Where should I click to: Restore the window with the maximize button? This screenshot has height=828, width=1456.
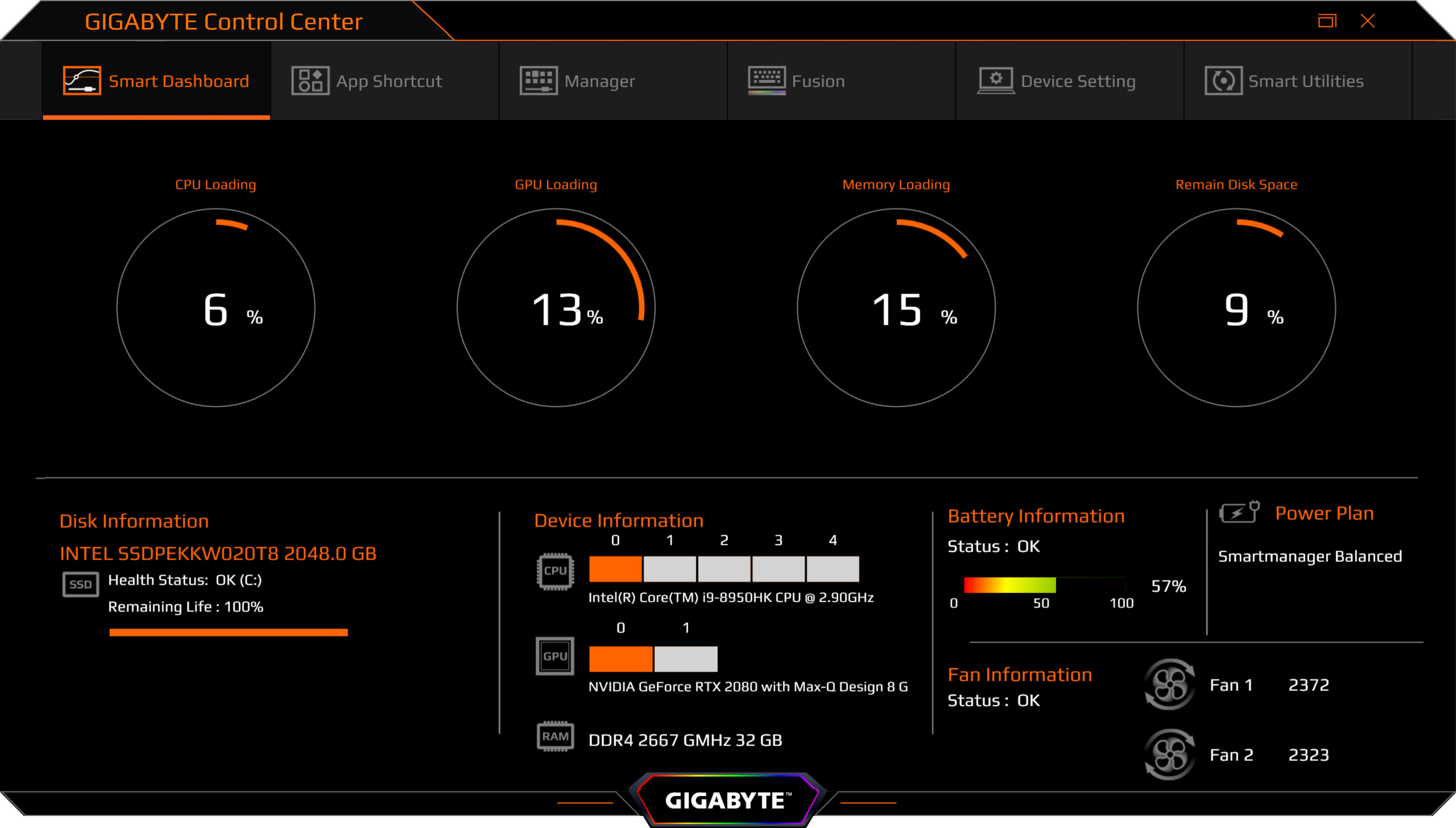click(1327, 21)
